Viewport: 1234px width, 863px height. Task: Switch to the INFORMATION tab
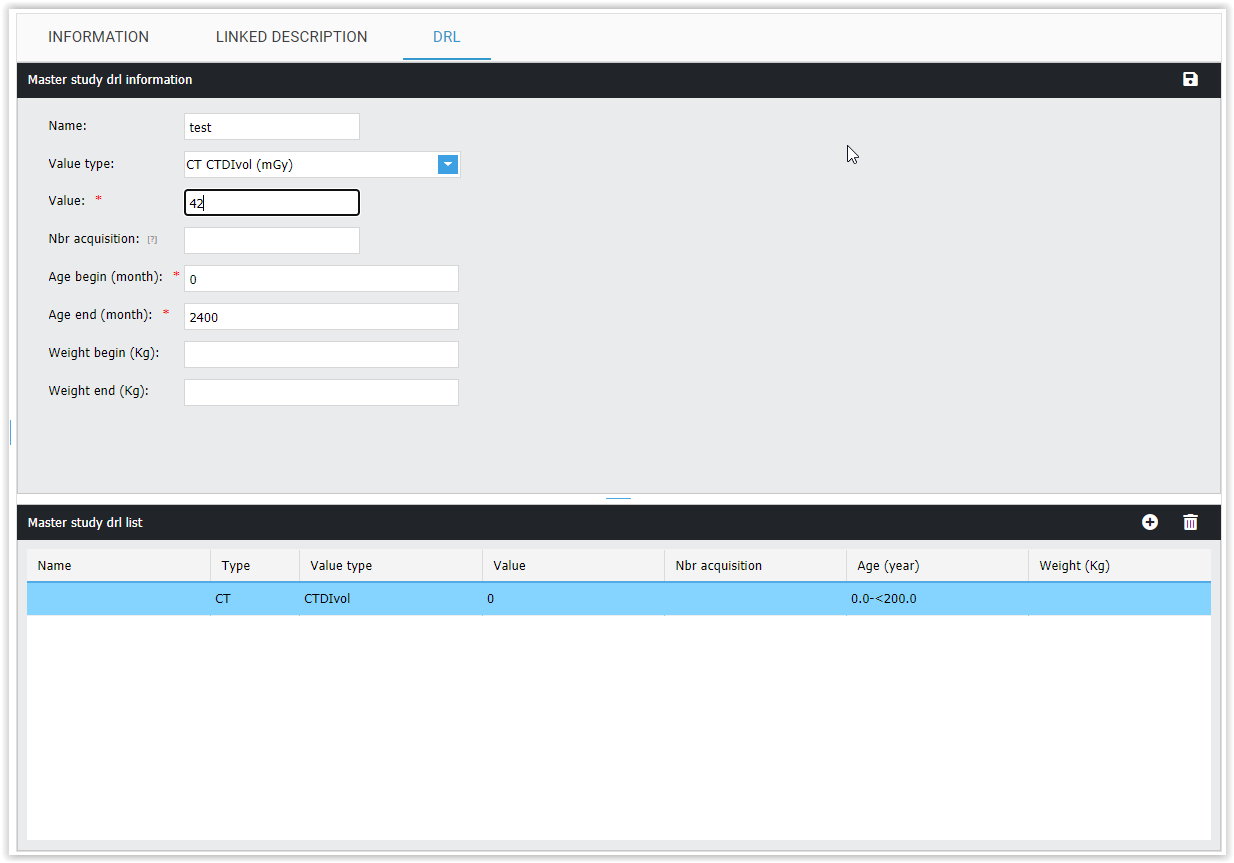coord(98,37)
